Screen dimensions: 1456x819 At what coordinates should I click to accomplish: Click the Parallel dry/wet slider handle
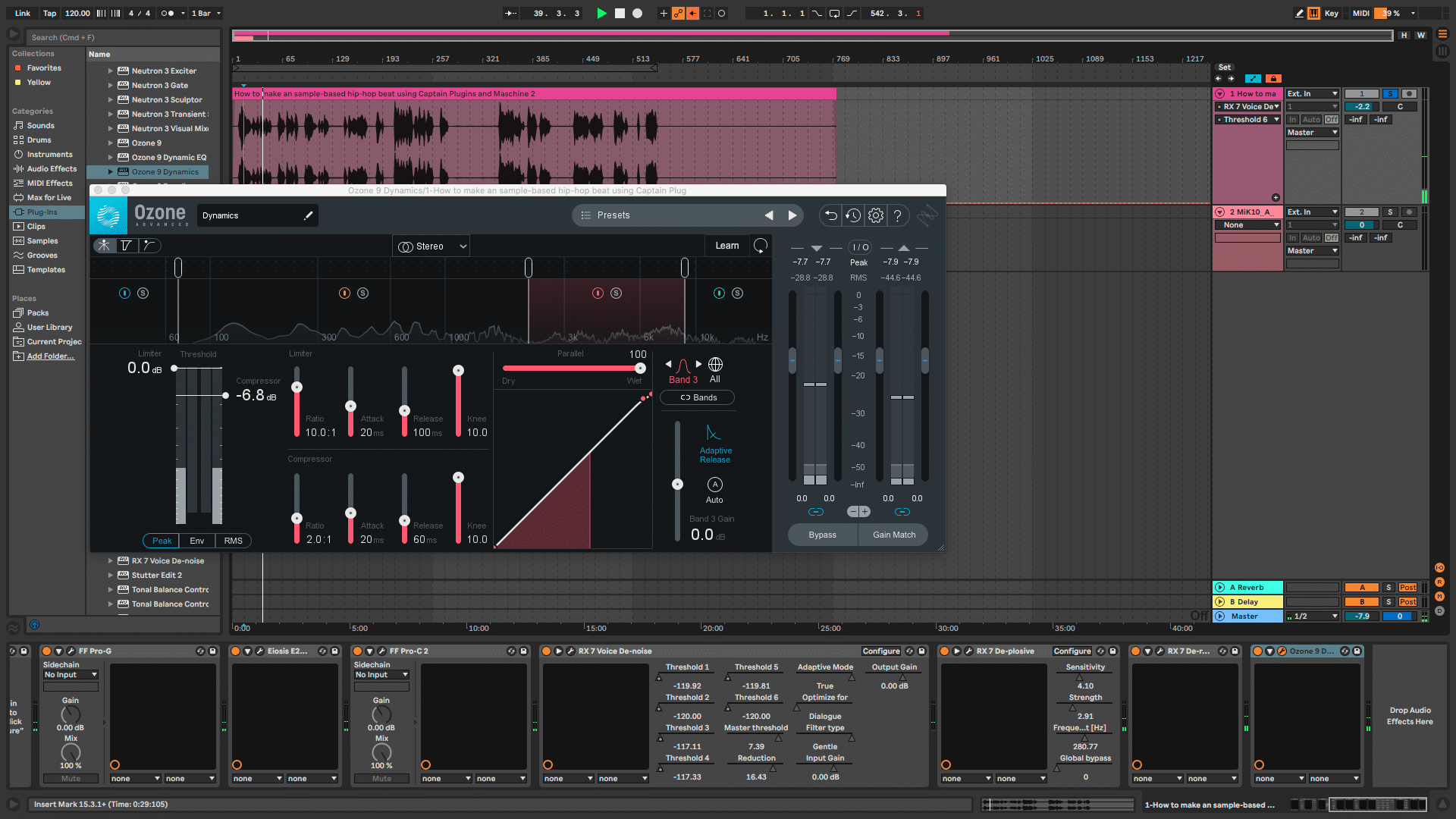click(640, 368)
